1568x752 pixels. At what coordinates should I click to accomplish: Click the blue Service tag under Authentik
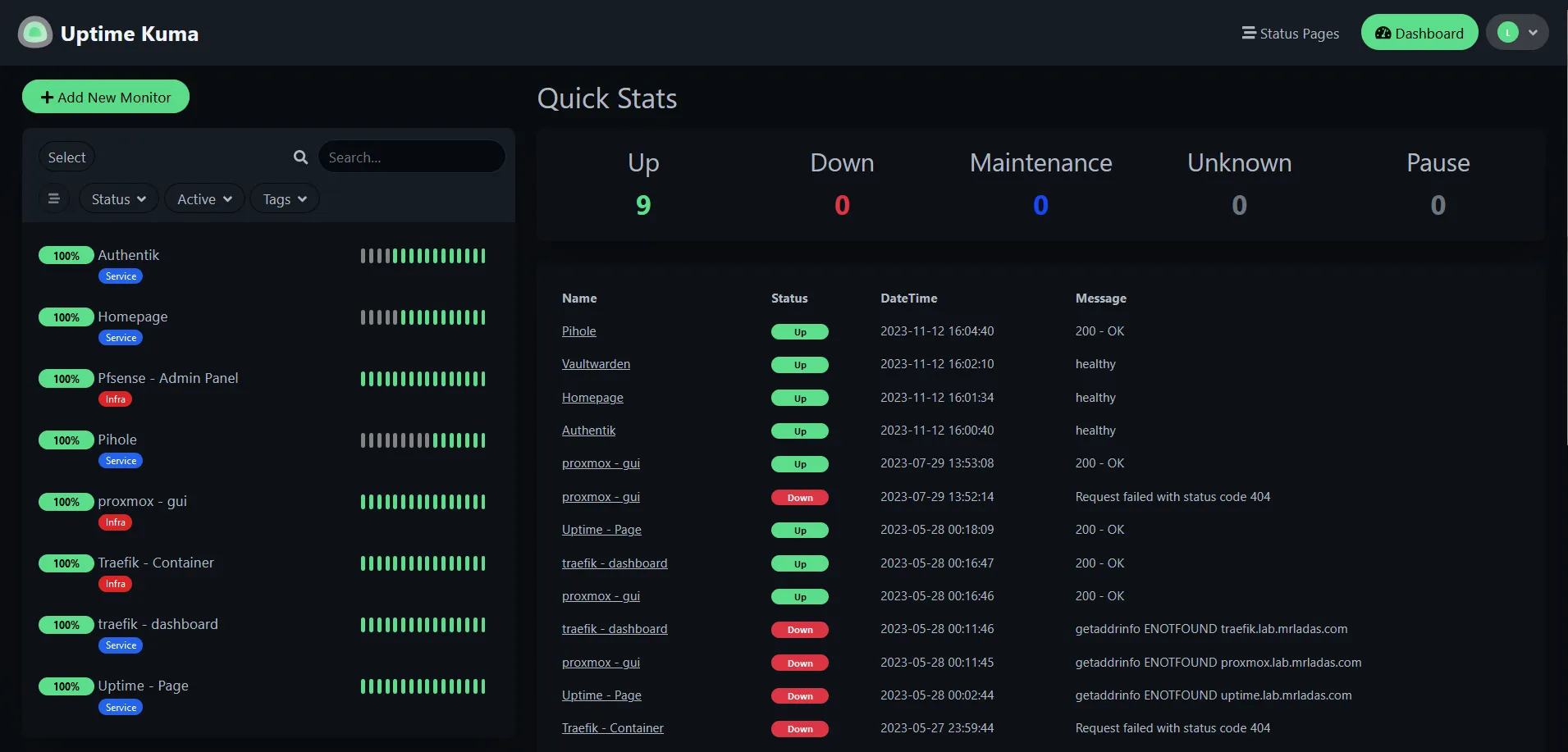point(120,276)
